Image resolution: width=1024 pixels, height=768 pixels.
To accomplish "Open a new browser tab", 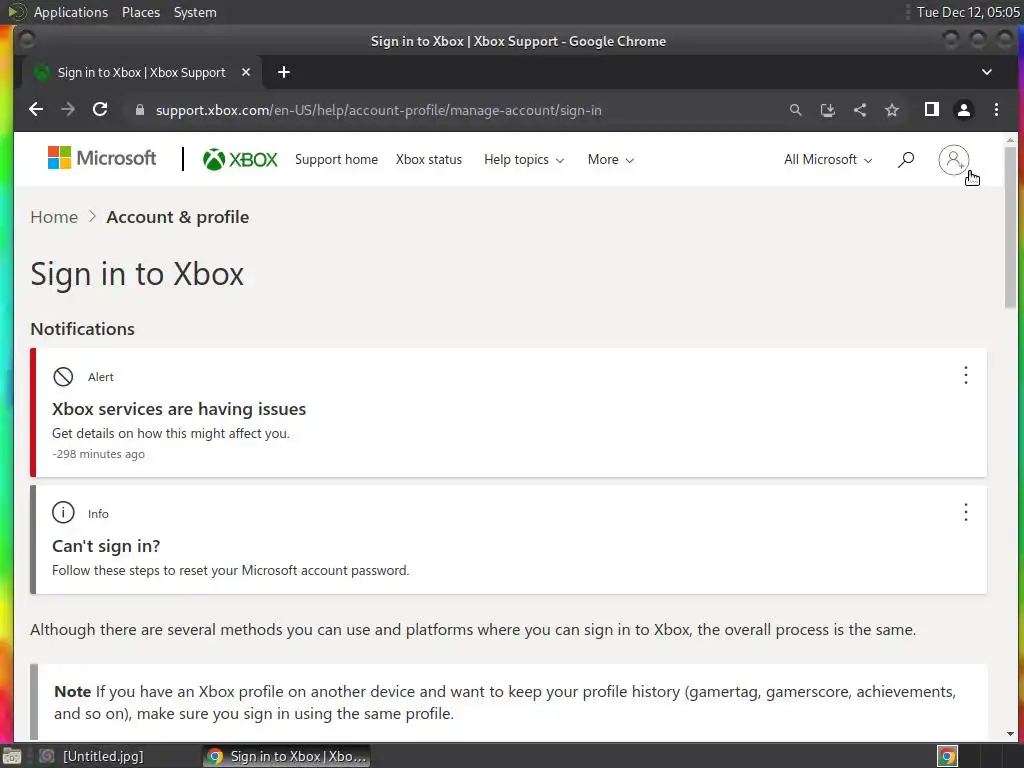I will pos(283,72).
